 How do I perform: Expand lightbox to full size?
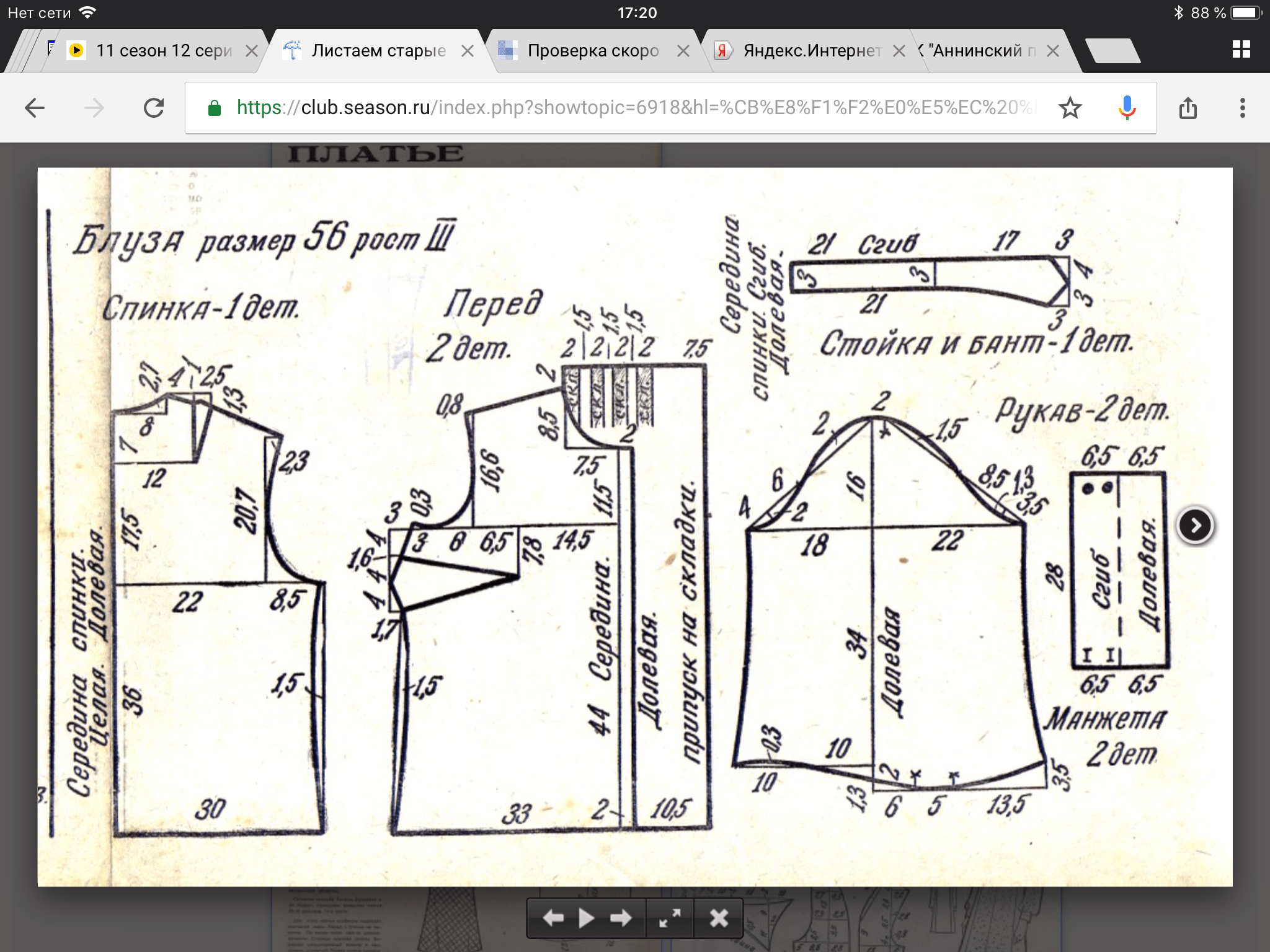(x=670, y=918)
